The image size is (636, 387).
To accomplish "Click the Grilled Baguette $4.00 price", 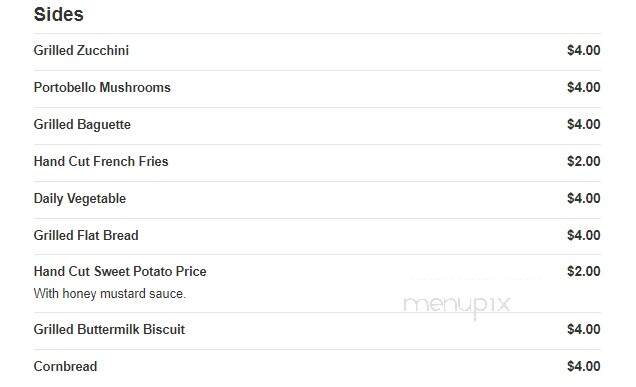I will pos(584,124).
